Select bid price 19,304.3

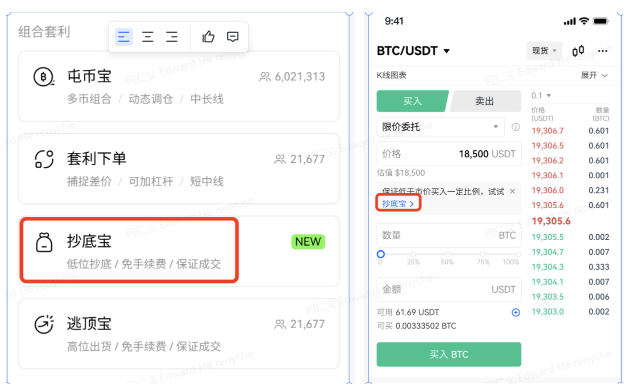click(547, 267)
